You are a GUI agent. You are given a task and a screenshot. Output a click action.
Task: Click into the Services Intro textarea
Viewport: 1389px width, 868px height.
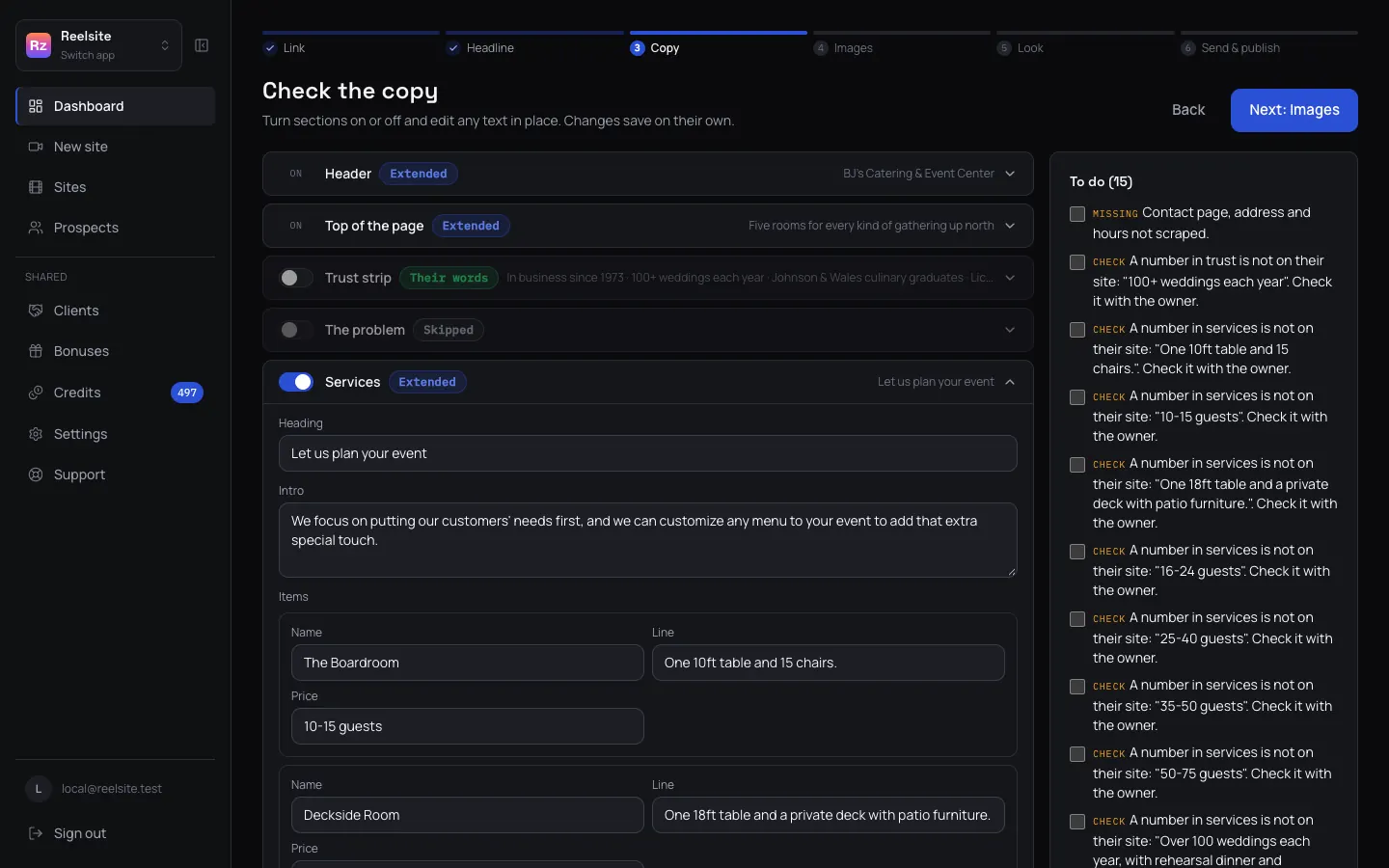point(648,540)
